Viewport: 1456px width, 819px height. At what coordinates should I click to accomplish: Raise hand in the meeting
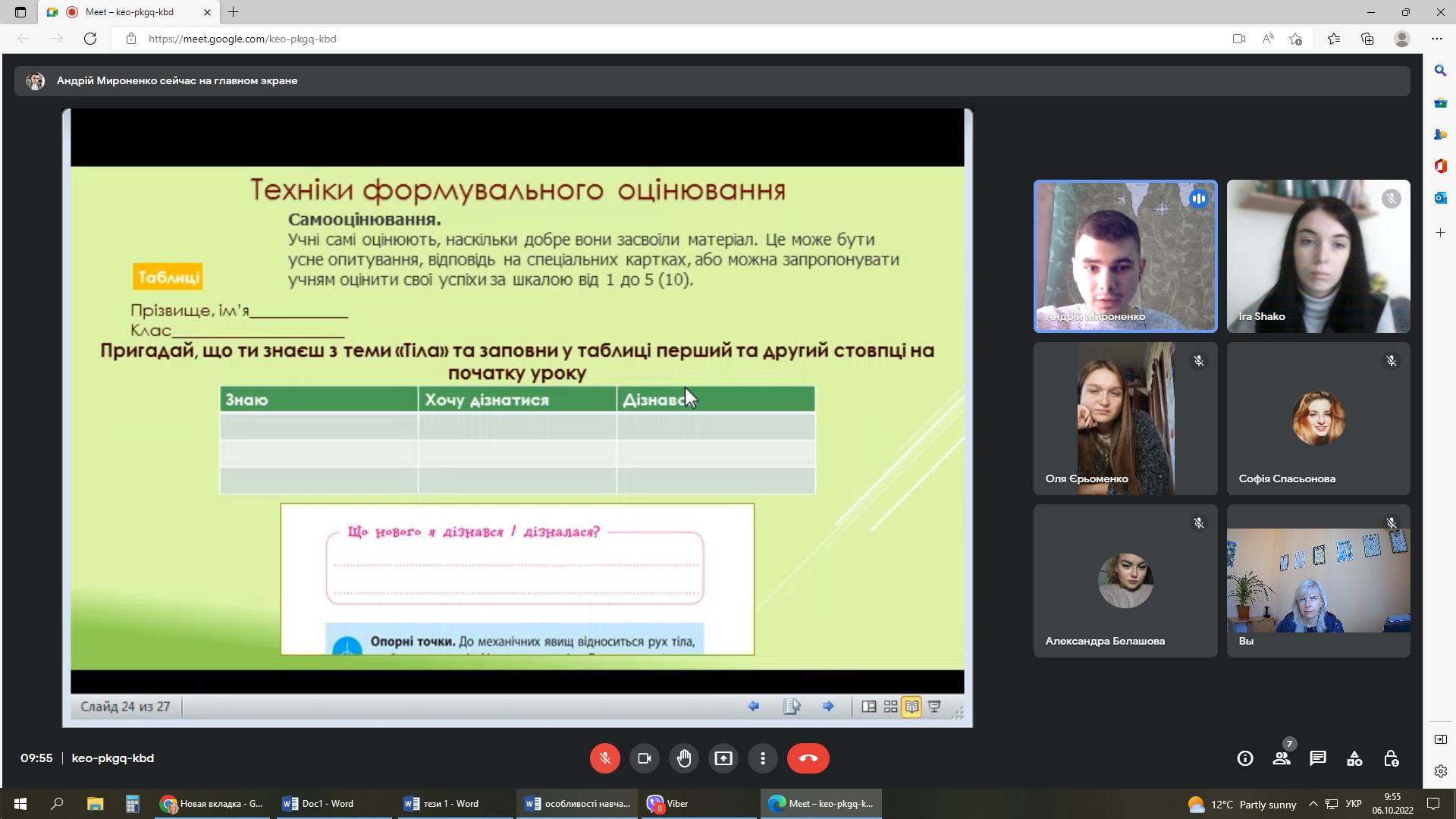pyautogui.click(x=684, y=758)
